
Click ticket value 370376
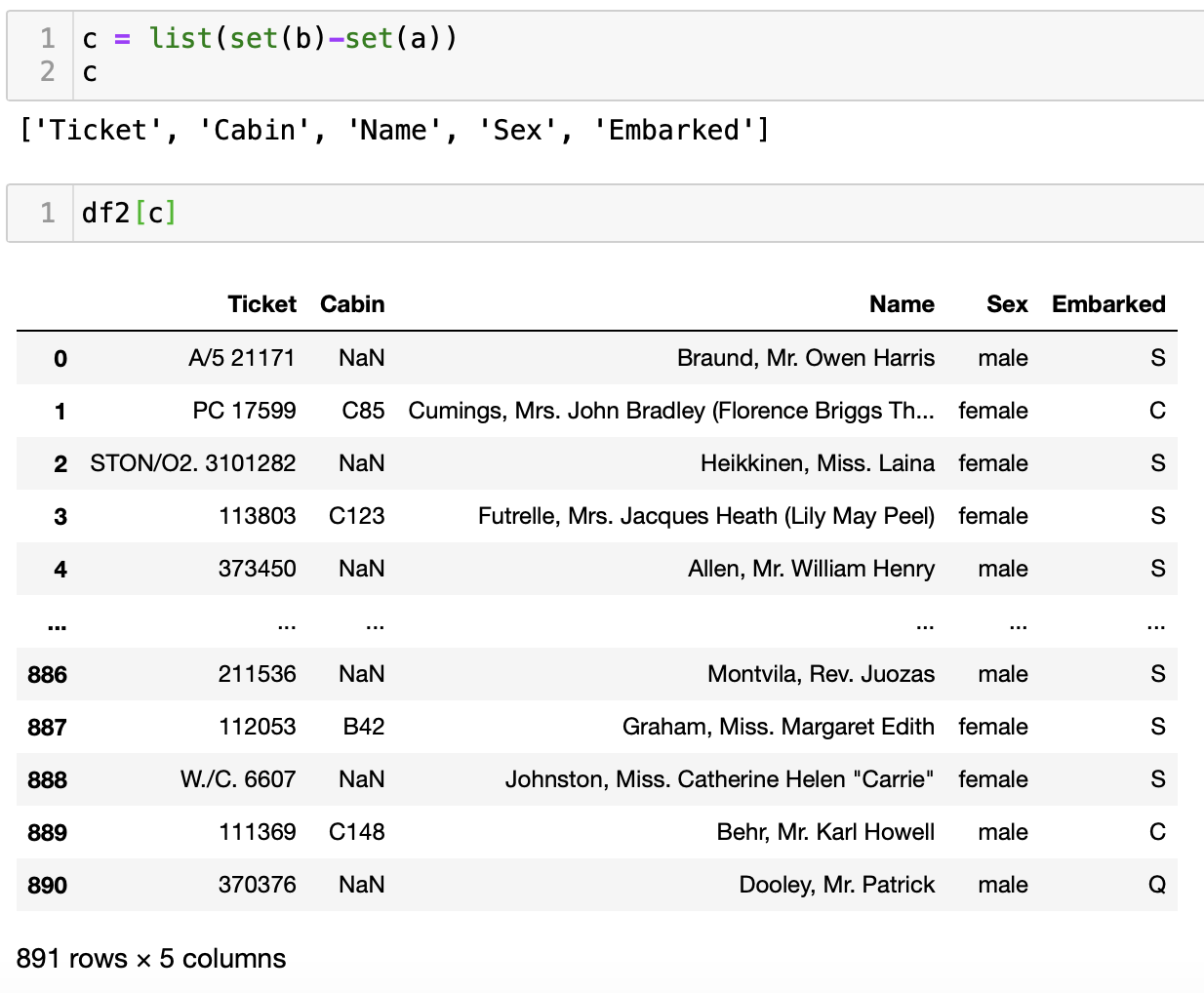tap(258, 885)
